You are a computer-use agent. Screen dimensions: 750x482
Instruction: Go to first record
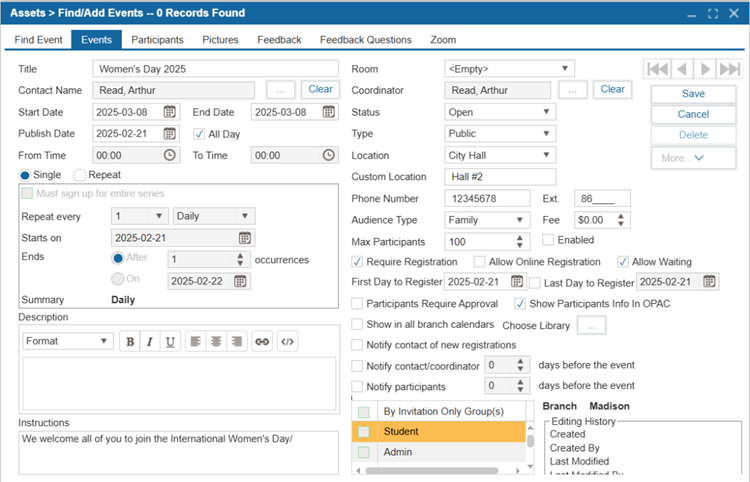tap(658, 69)
